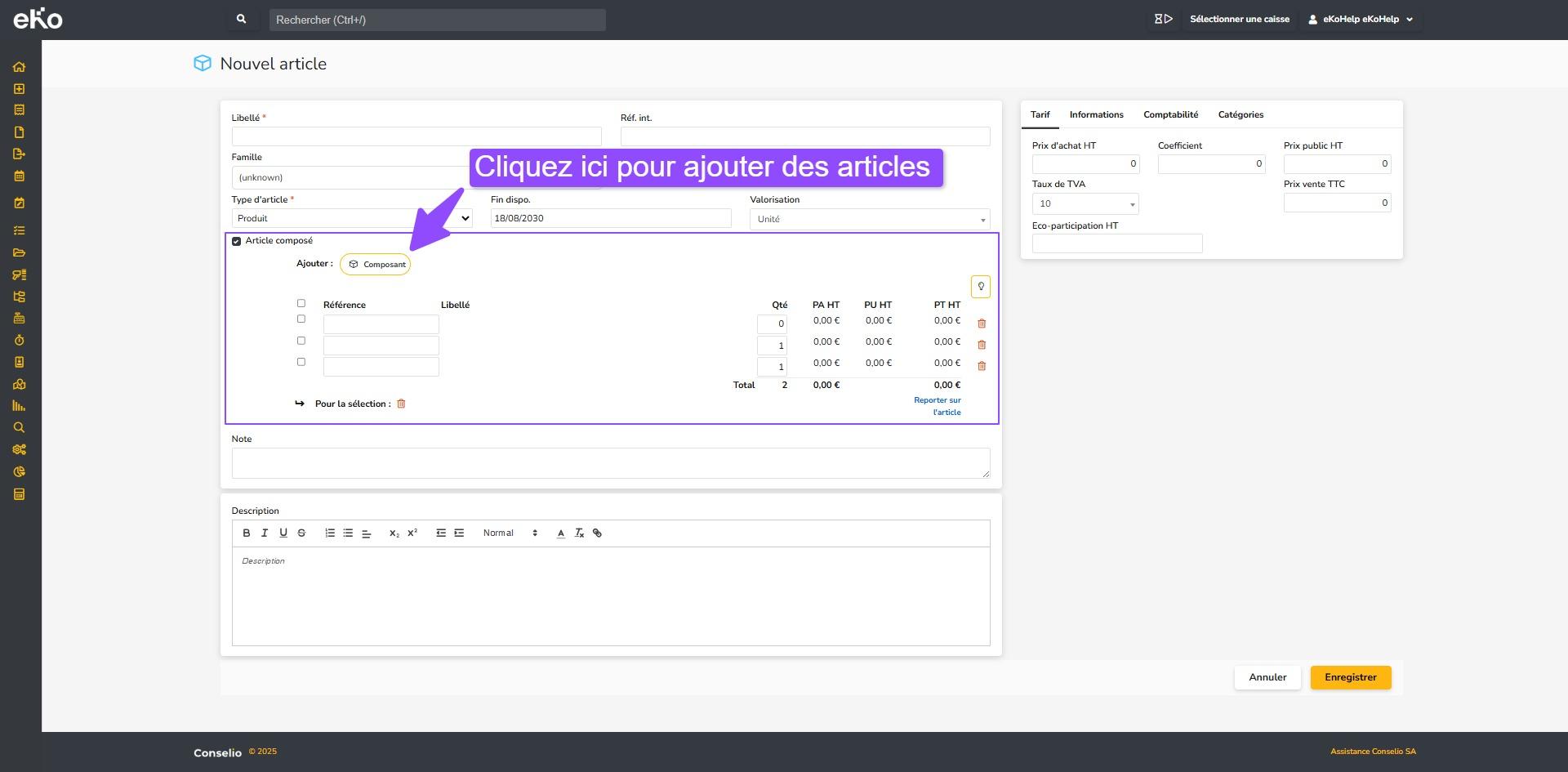The width and height of the screenshot is (1568, 772).
Task: Click the Reporter sur l'article link
Action: coord(937,406)
